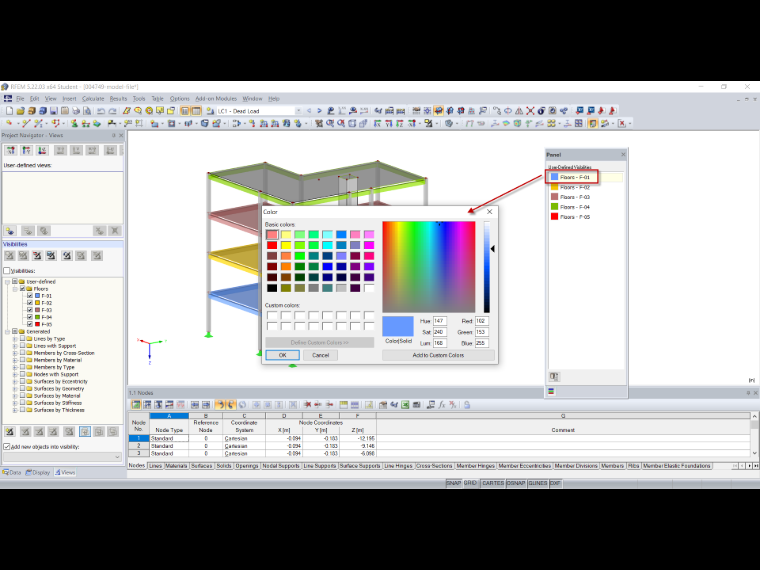The height and width of the screenshot is (570, 760).
Task: Close the Color dialog with X
Action: [490, 212]
